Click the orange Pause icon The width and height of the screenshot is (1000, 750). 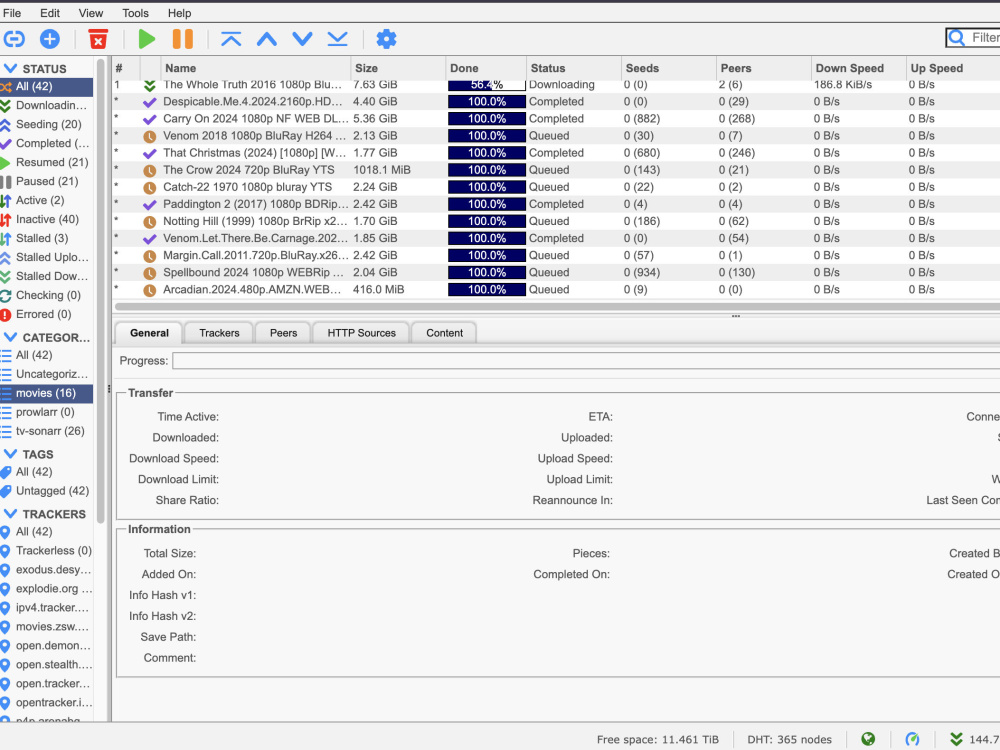[182, 39]
